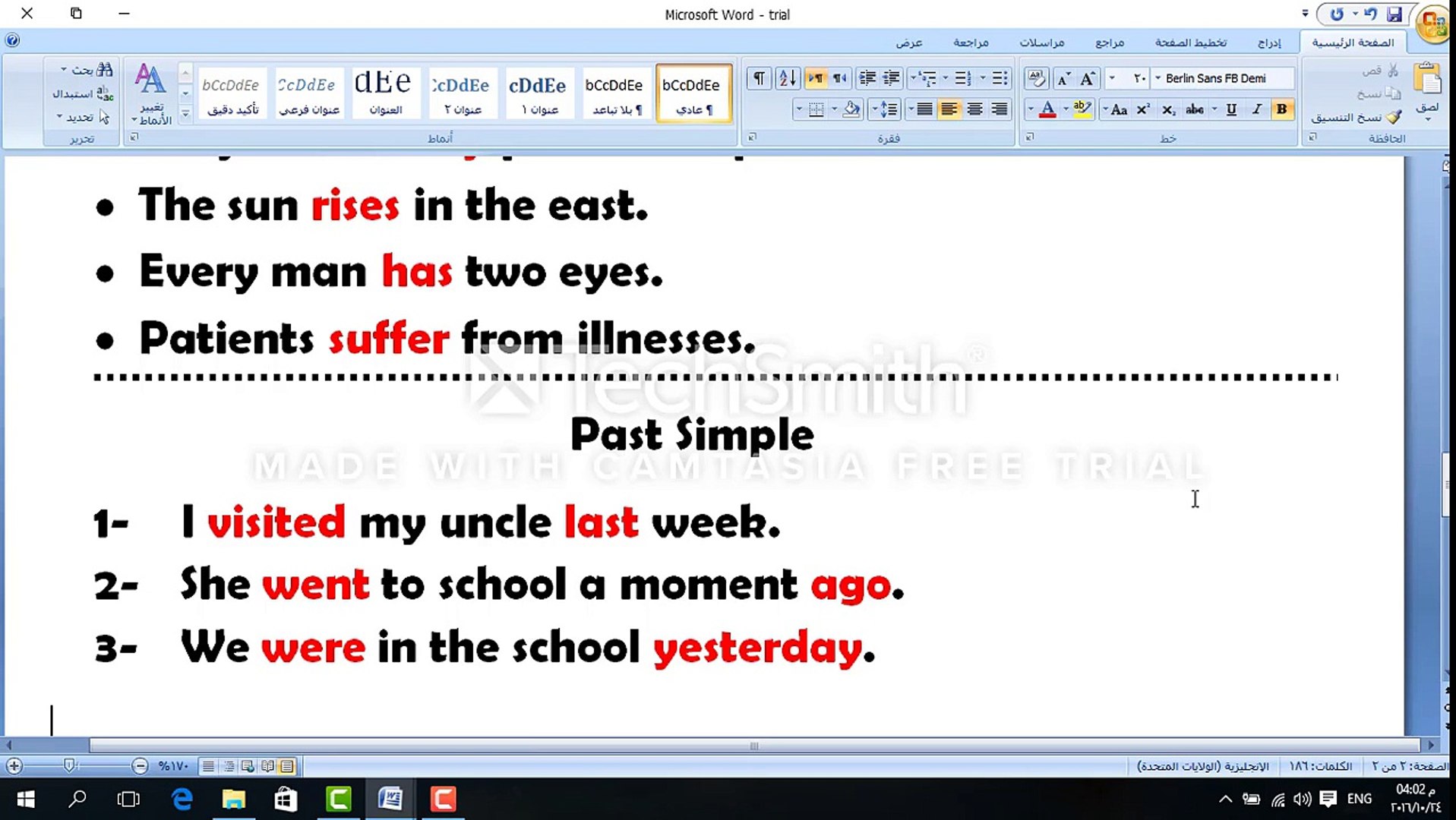Click the Sort A-Z icon
The height and width of the screenshot is (820, 1456).
click(788, 78)
